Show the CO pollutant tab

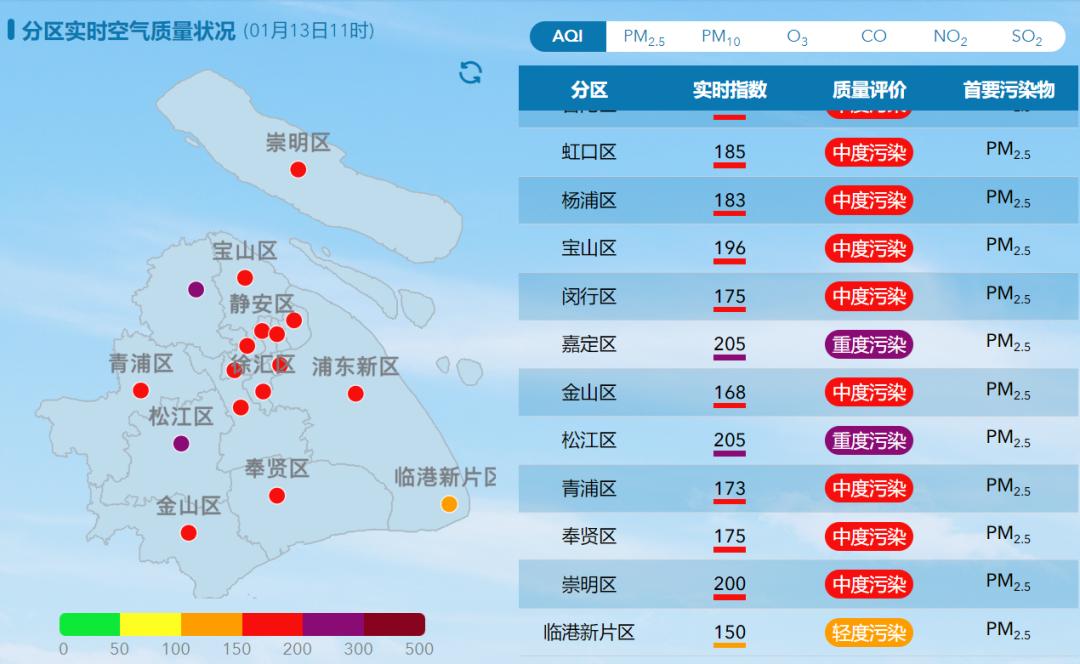coord(873,36)
